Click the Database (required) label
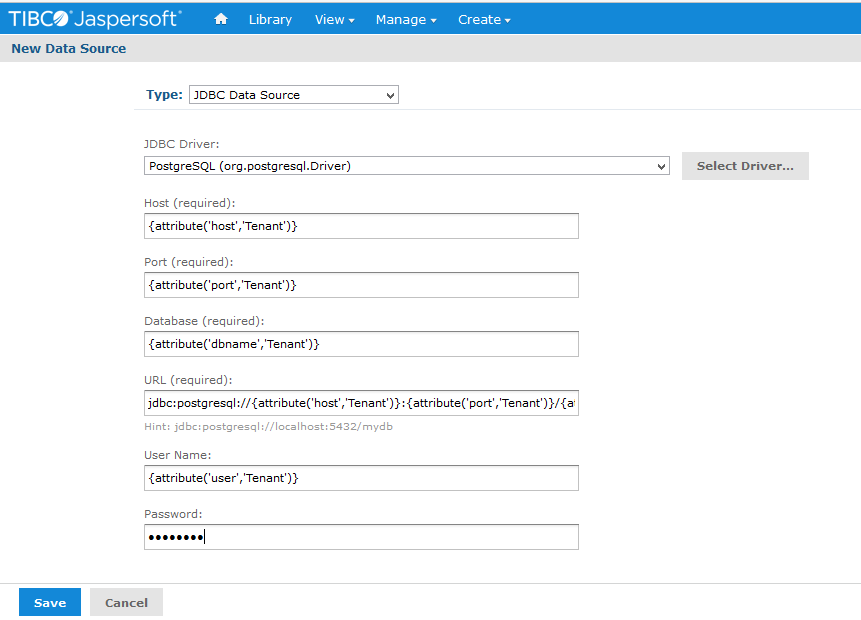861x620 pixels. [x=204, y=321]
